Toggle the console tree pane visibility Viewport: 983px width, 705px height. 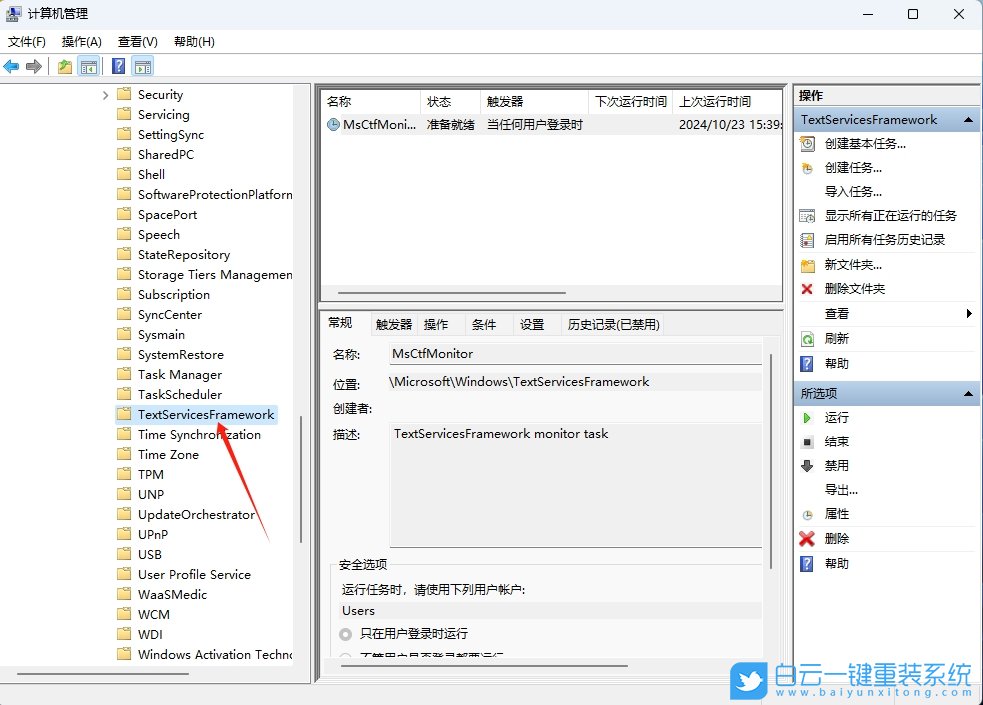[x=89, y=66]
